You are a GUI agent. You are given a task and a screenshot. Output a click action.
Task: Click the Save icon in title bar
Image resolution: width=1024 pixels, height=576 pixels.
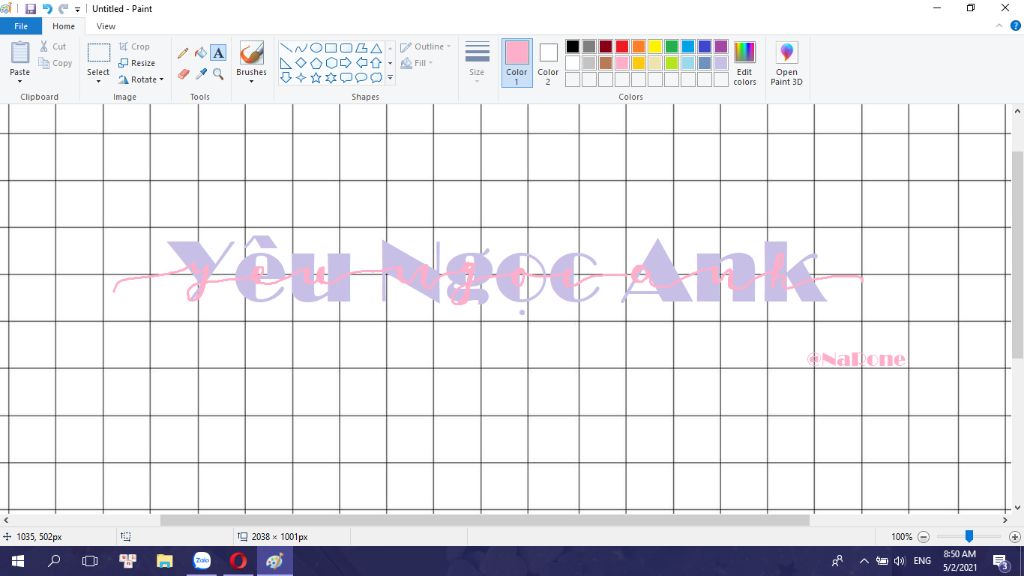click(30, 8)
